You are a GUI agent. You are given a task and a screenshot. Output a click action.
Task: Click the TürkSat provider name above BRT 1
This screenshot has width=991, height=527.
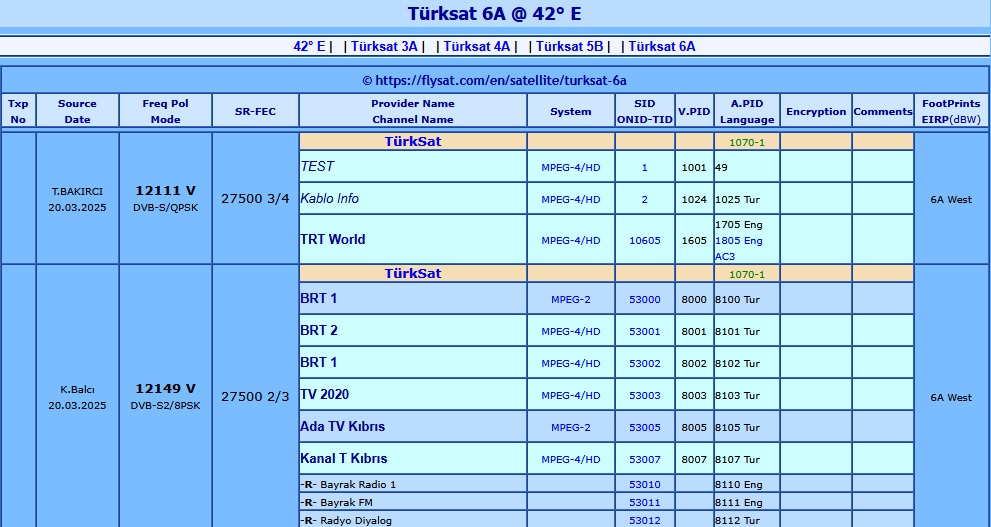(x=413, y=274)
